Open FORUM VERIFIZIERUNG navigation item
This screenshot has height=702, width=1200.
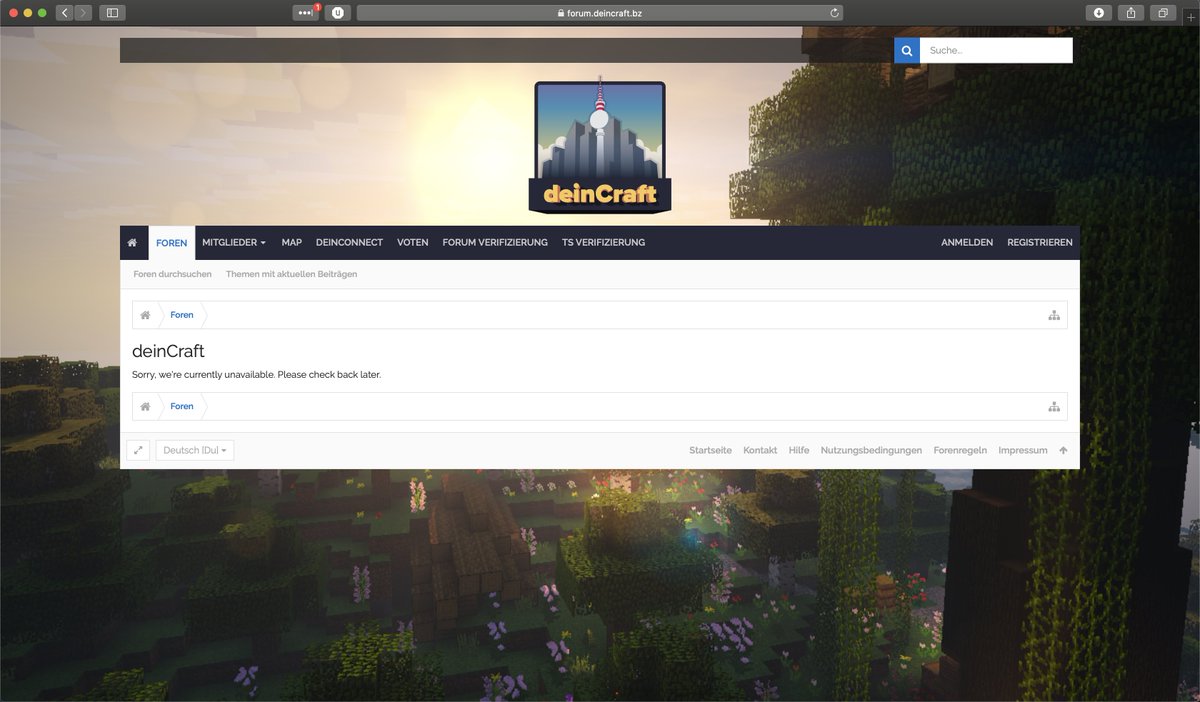(x=495, y=243)
